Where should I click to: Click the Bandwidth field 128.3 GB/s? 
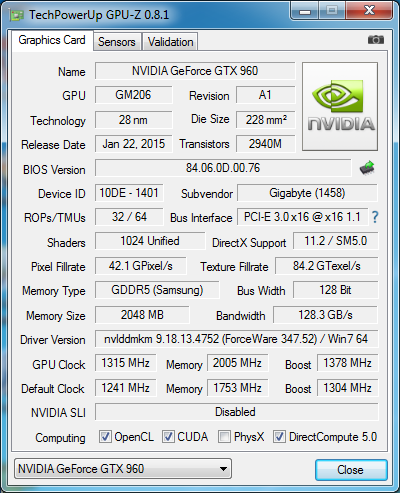pyautogui.click(x=325, y=315)
